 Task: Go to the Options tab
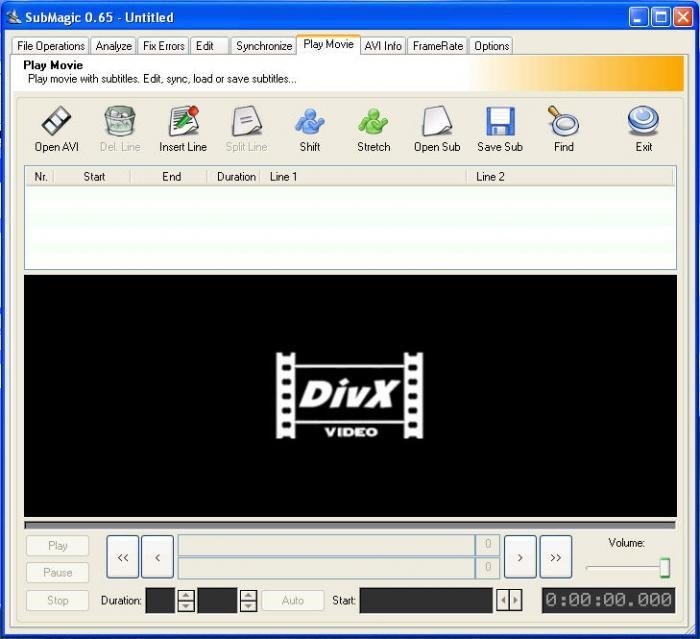(491, 46)
